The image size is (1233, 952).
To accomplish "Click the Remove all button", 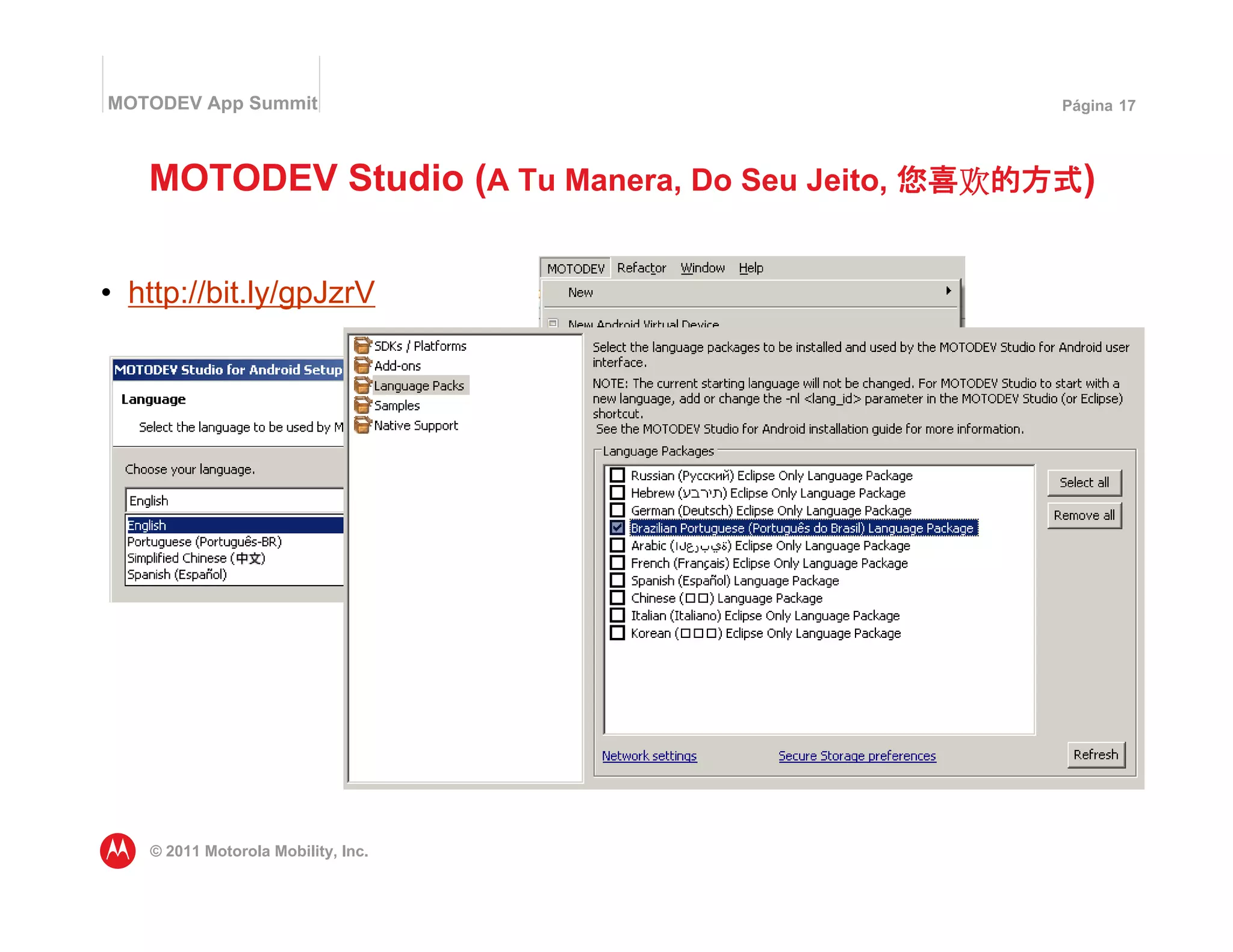I will pos(1084,515).
